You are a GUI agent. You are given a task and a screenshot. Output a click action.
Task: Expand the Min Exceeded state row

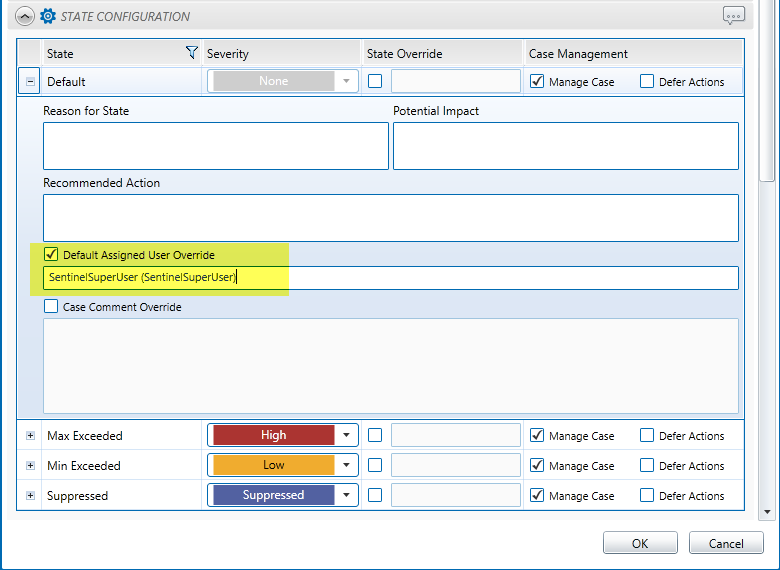tap(30, 466)
